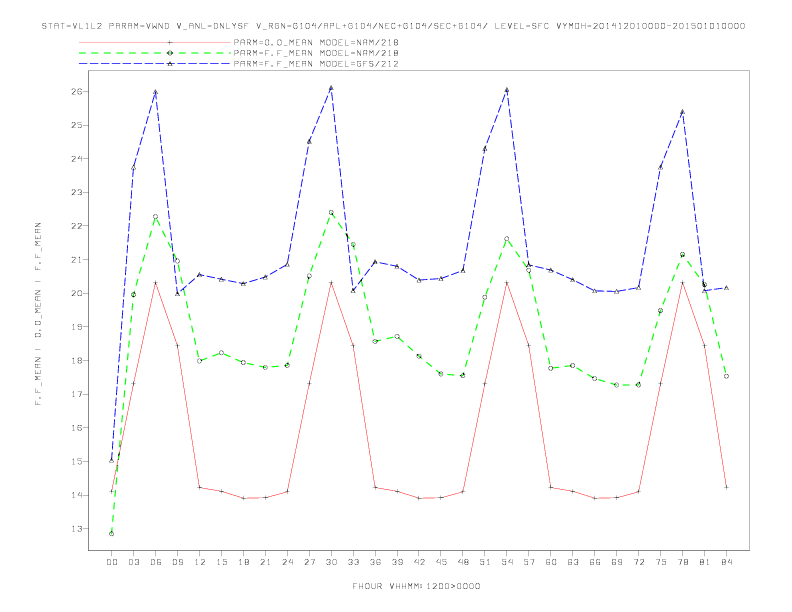Click y-axis tick value 15
792x612 pixels.
77,462
